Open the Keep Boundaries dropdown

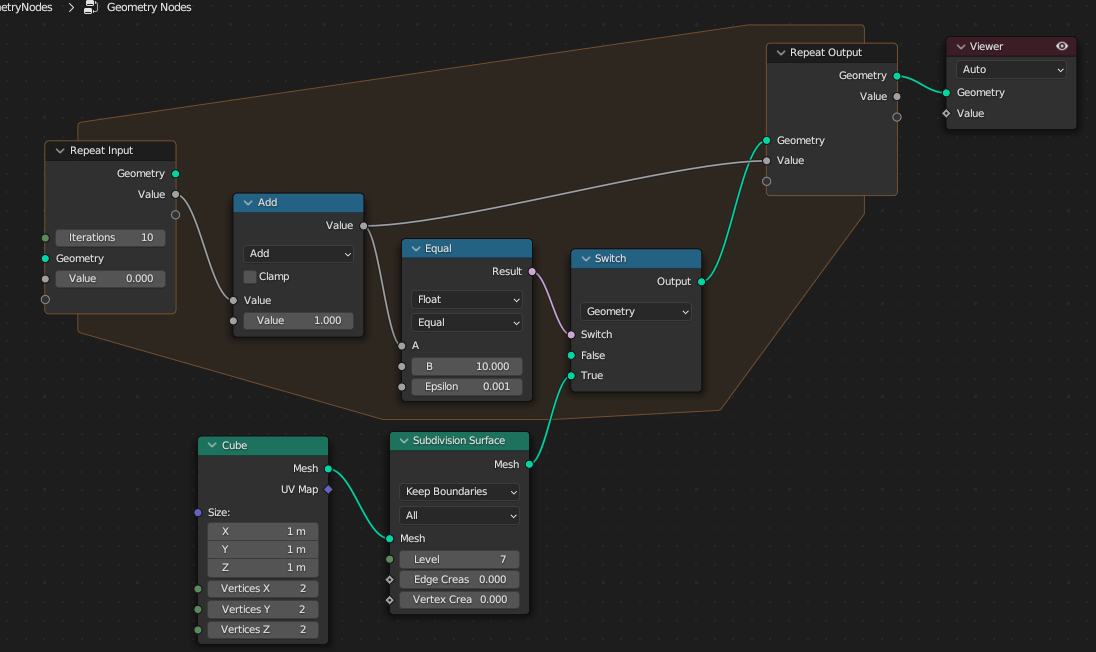click(459, 491)
